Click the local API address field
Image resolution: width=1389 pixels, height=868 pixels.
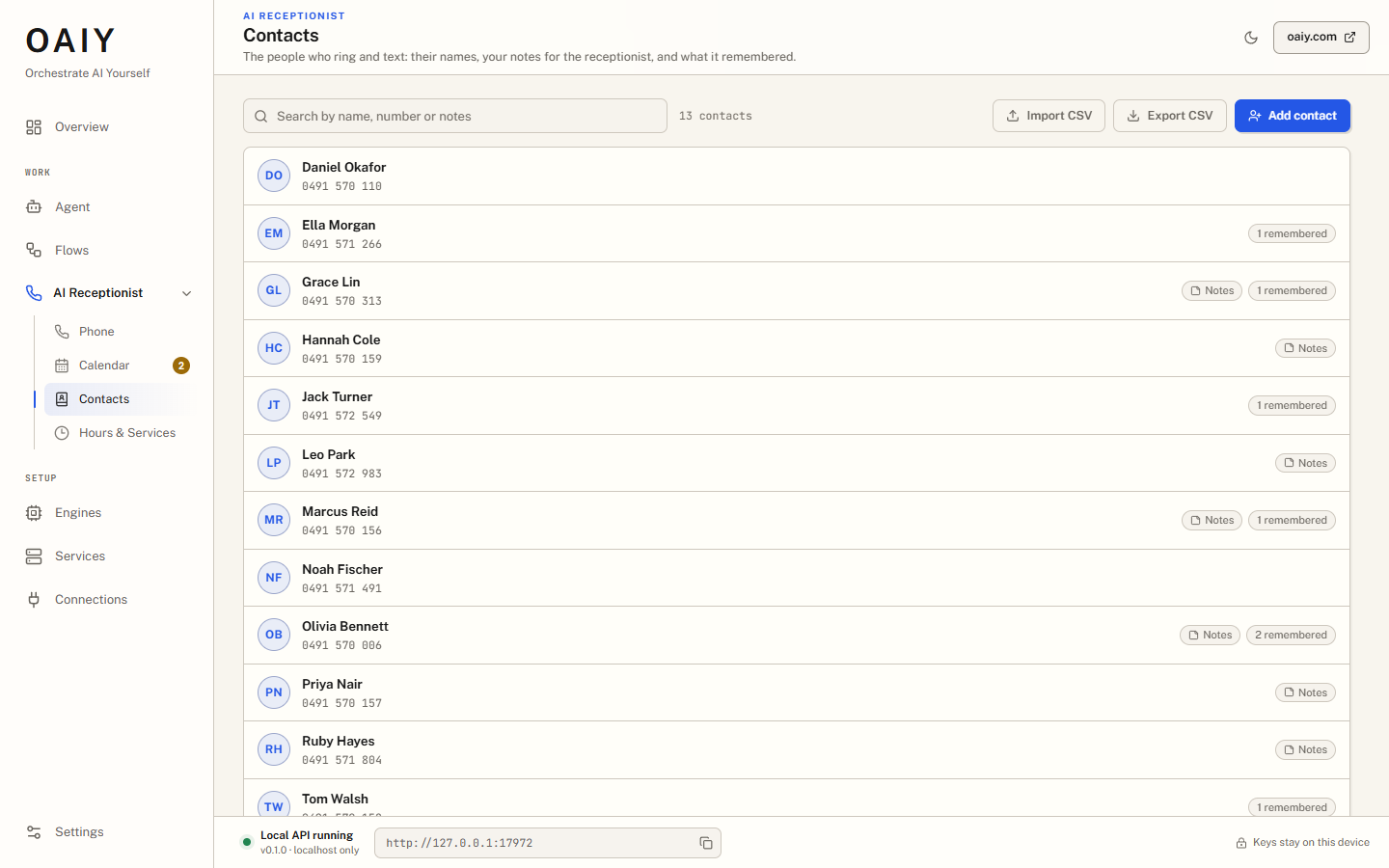pos(548,843)
